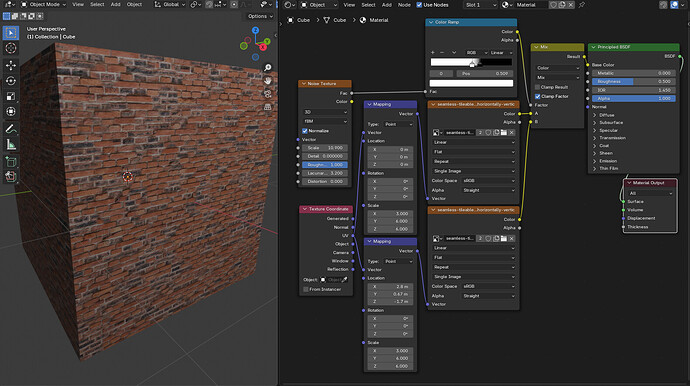Open Object menu in 3D viewport header

pyautogui.click(x=134, y=4)
